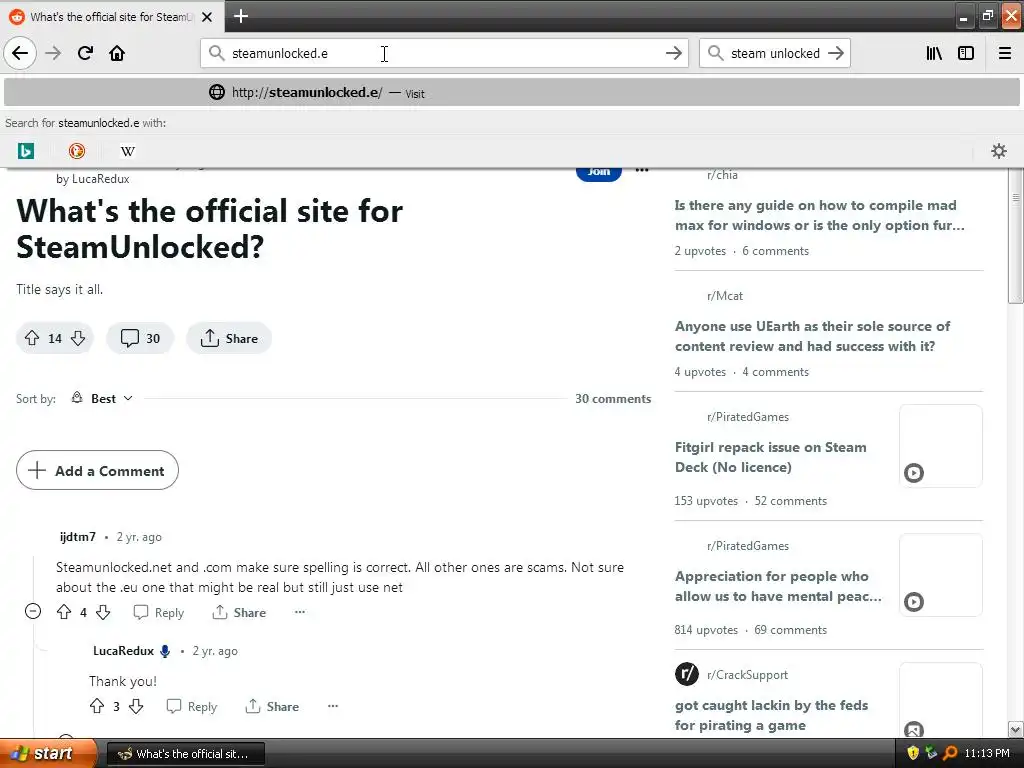The width and height of the screenshot is (1024, 768).
Task: Open Appreciation for people post link
Action: (778, 586)
